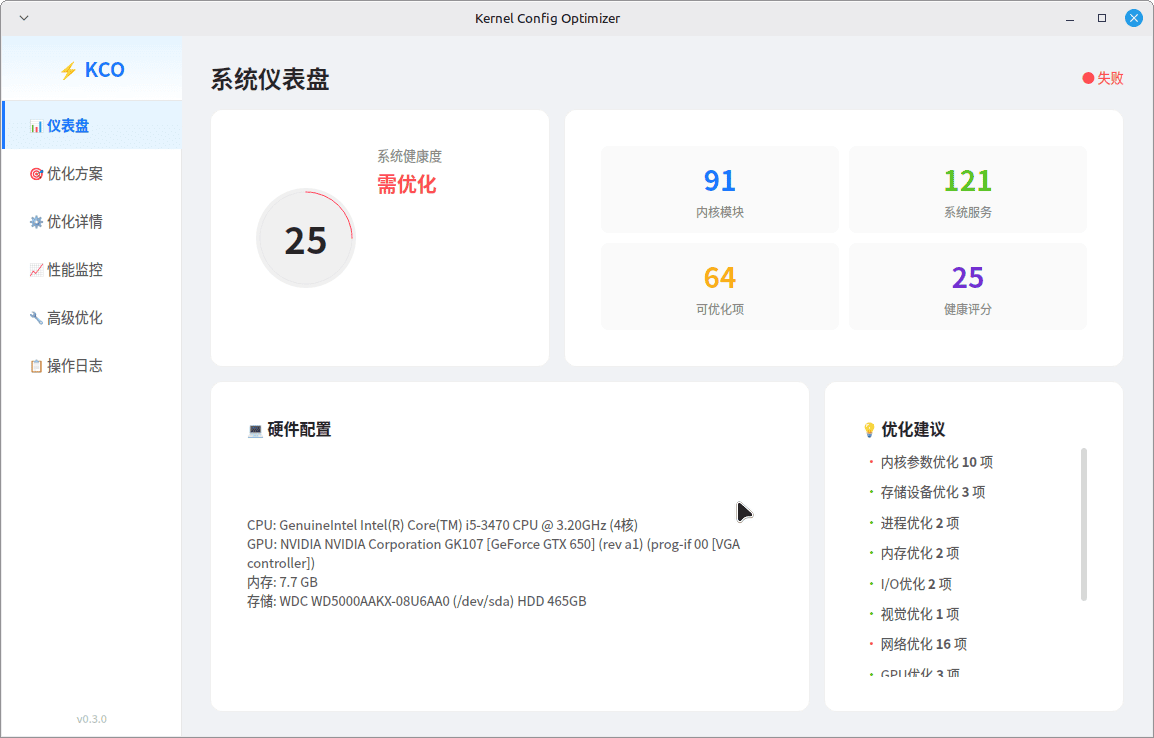Click the 可优化项 64 stat card

(x=720, y=286)
